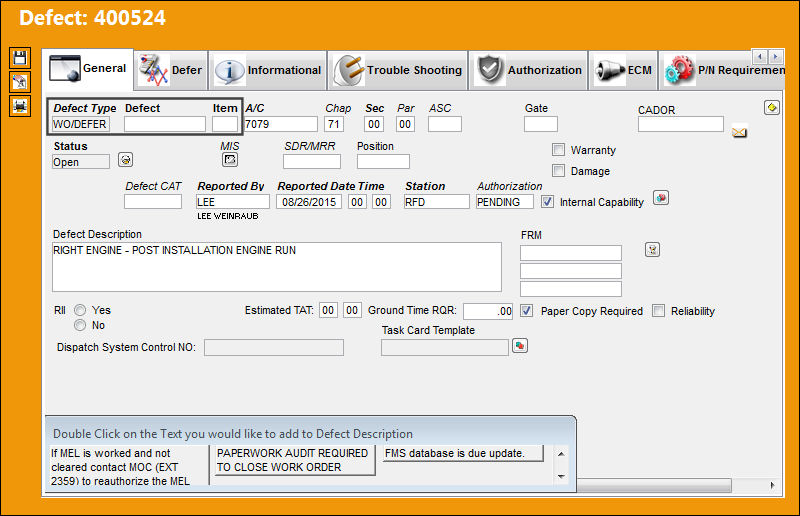Click the Task Card Template picker icon

point(519,346)
